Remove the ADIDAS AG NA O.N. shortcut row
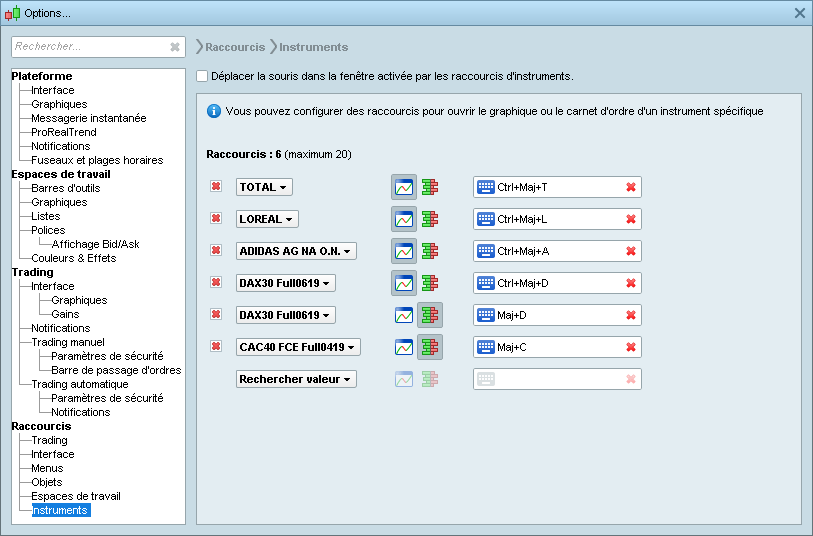Image resolution: width=813 pixels, height=536 pixels. [x=216, y=250]
